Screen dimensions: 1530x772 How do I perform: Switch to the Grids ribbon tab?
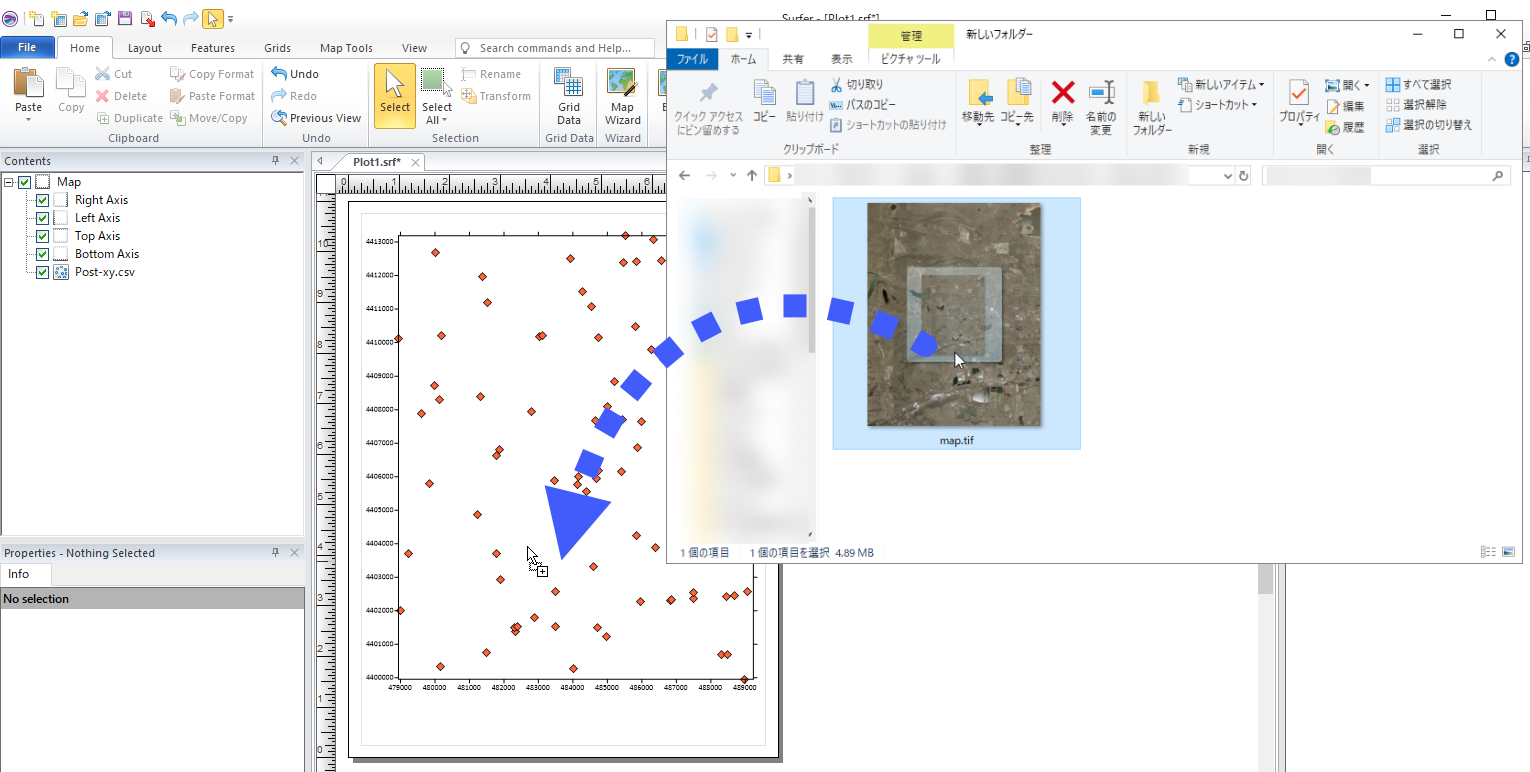point(278,48)
